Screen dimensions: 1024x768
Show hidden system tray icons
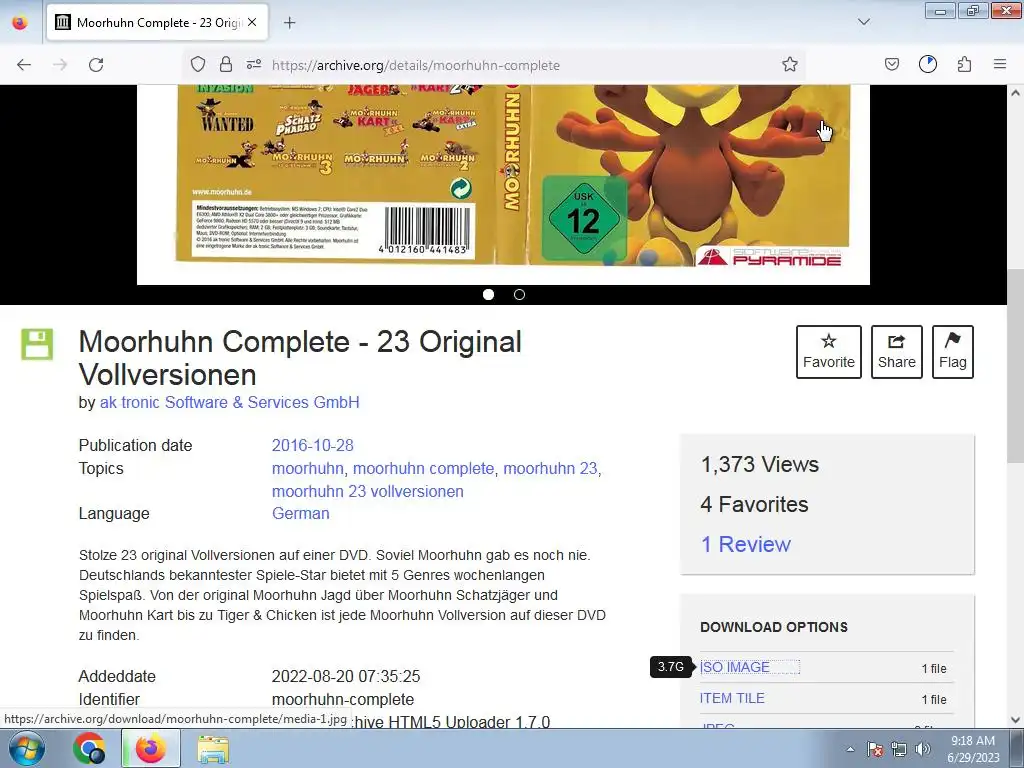pyautogui.click(x=850, y=749)
